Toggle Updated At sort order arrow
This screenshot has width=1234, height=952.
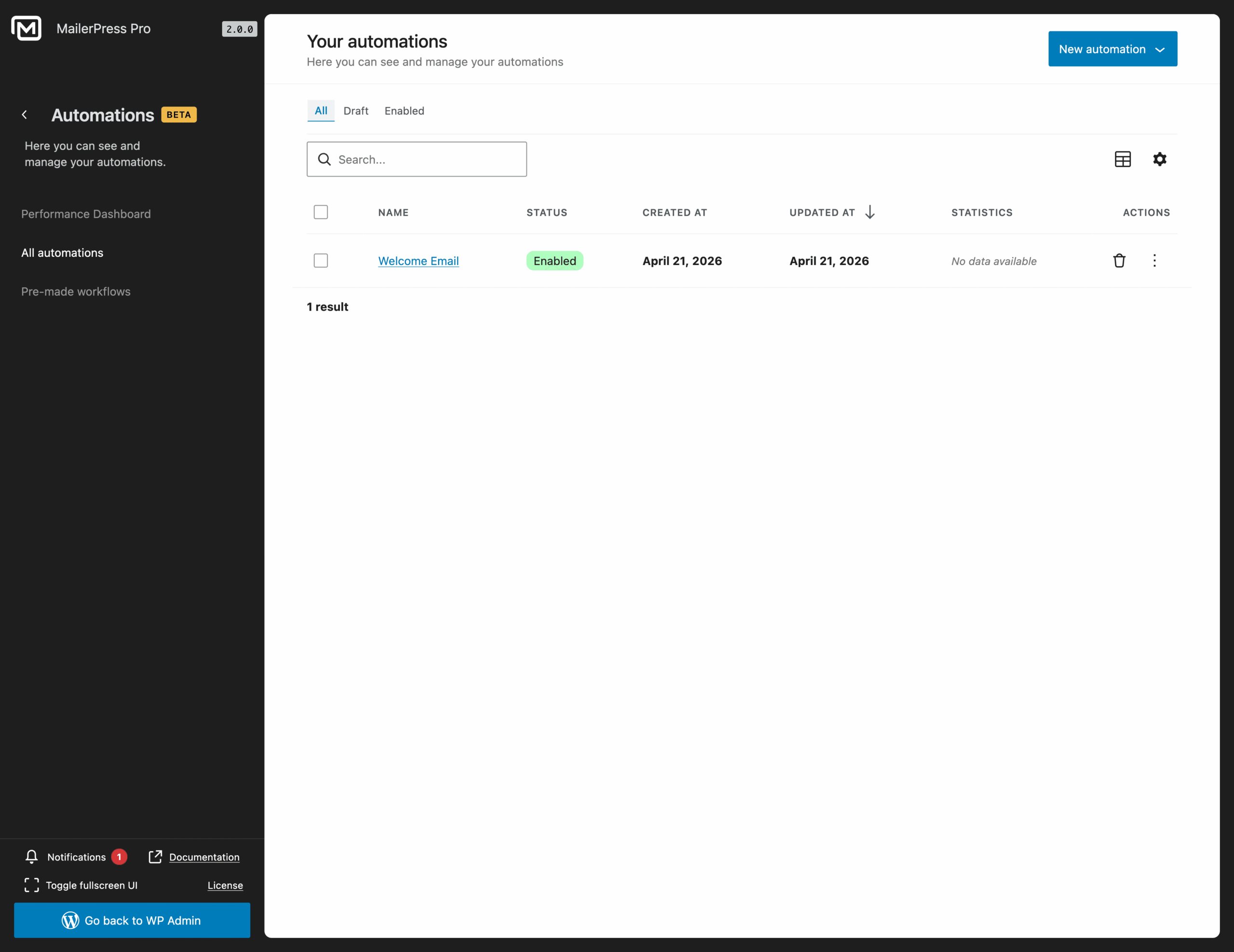[870, 212]
